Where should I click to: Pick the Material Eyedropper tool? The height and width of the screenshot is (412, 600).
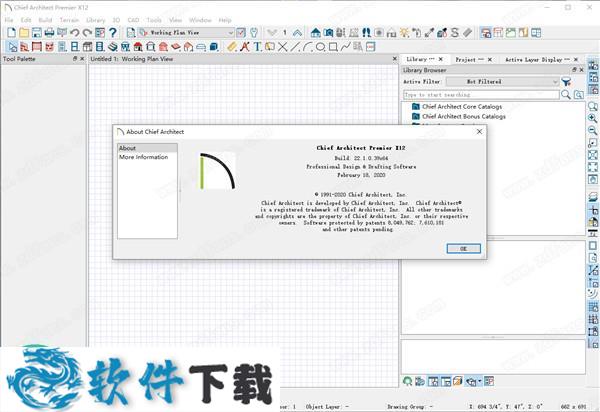pos(429,33)
